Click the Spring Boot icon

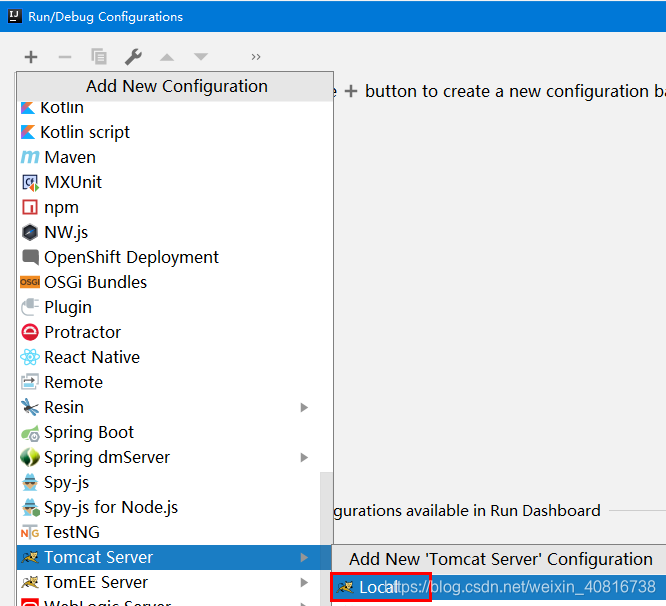tap(31, 434)
